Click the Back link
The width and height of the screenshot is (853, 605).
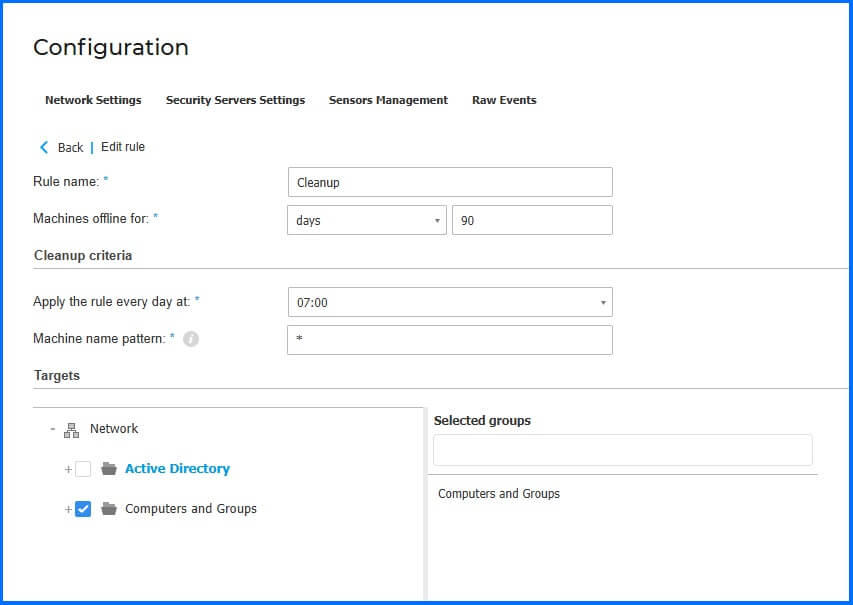(x=70, y=147)
